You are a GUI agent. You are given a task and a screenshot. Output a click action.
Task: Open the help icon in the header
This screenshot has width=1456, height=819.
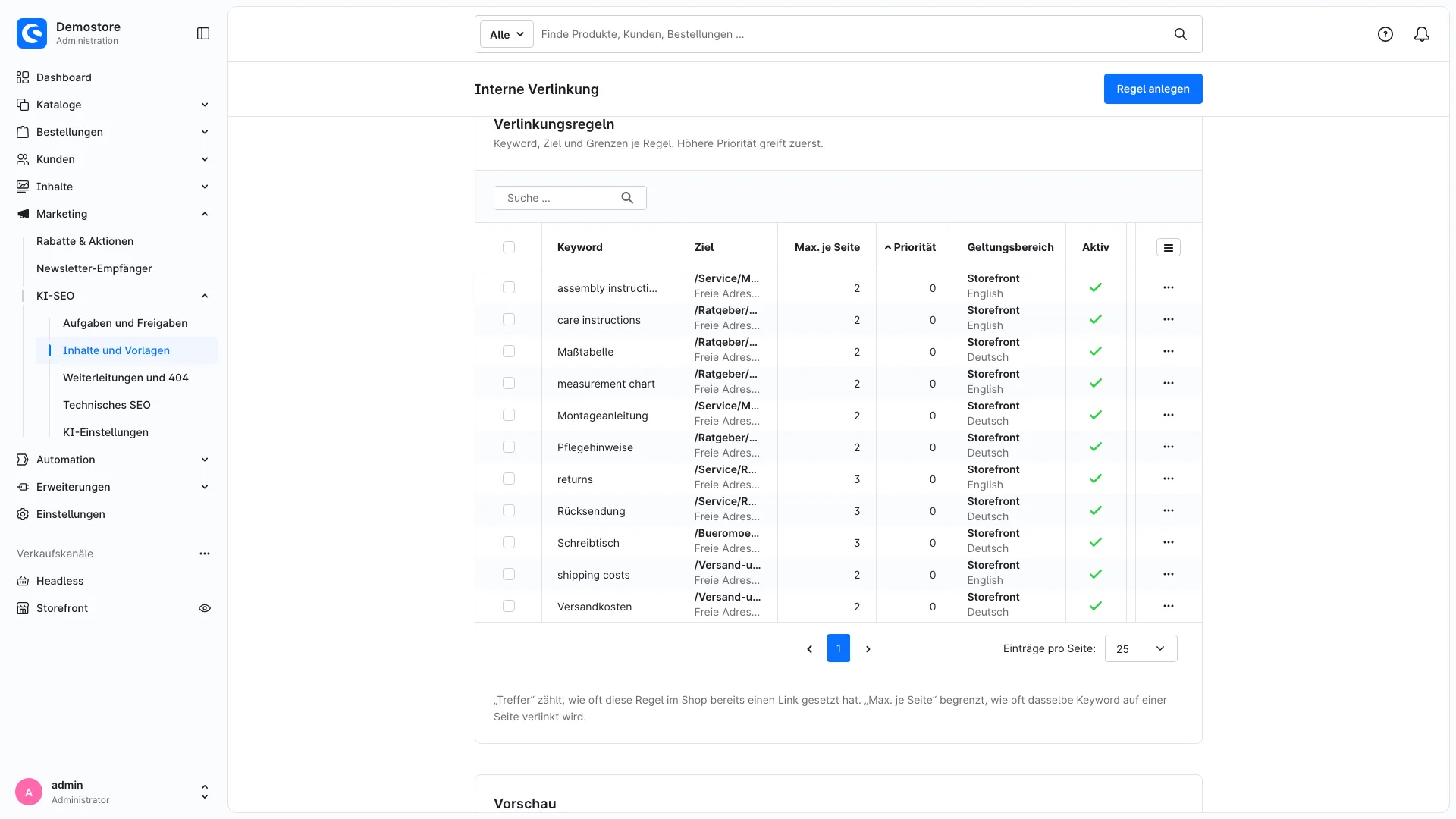[x=1385, y=34]
